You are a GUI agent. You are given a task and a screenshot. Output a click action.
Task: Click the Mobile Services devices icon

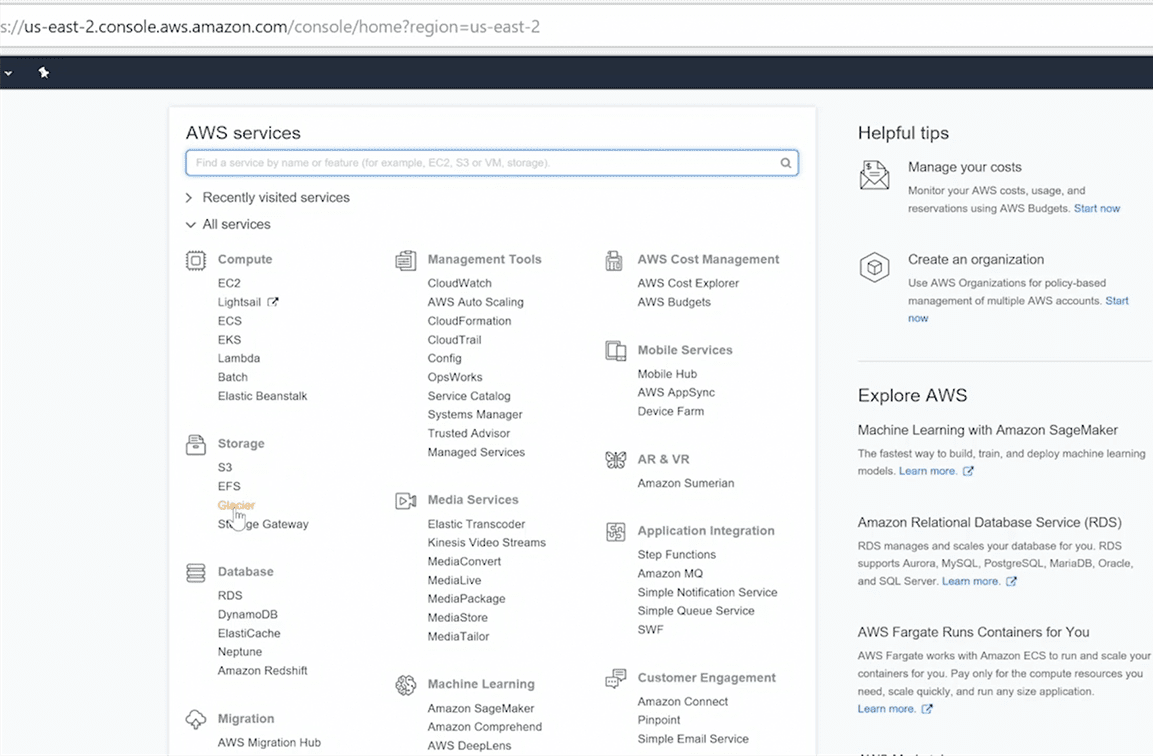tap(615, 351)
